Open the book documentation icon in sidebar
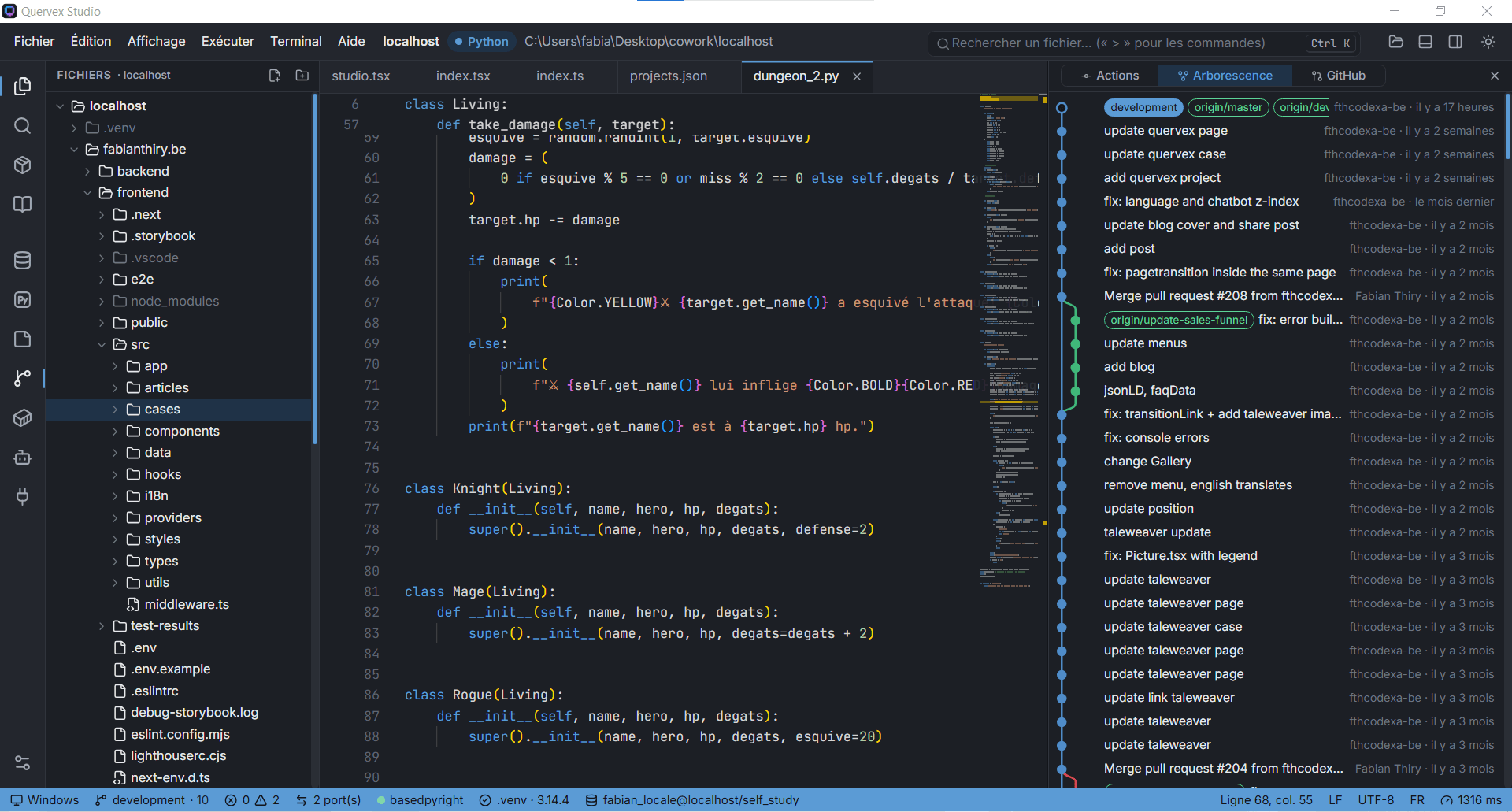Viewport: 1512px width, 812px height. 23,205
